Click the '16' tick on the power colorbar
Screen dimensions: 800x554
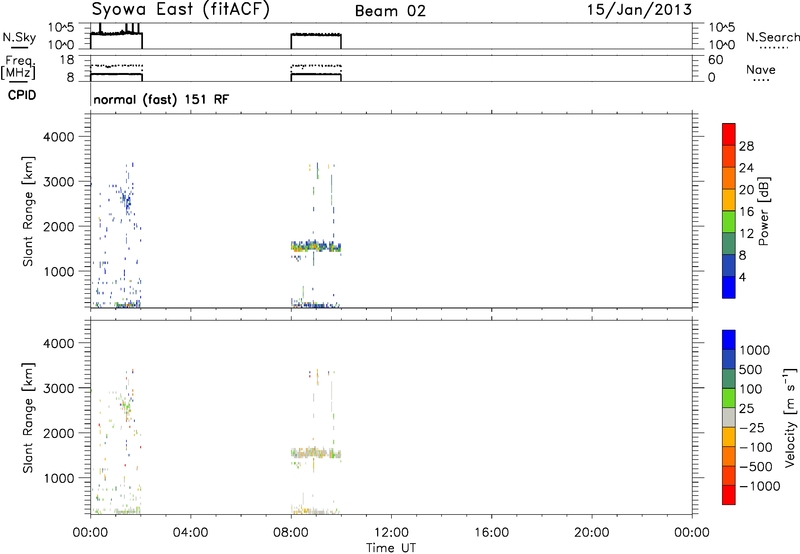point(746,212)
